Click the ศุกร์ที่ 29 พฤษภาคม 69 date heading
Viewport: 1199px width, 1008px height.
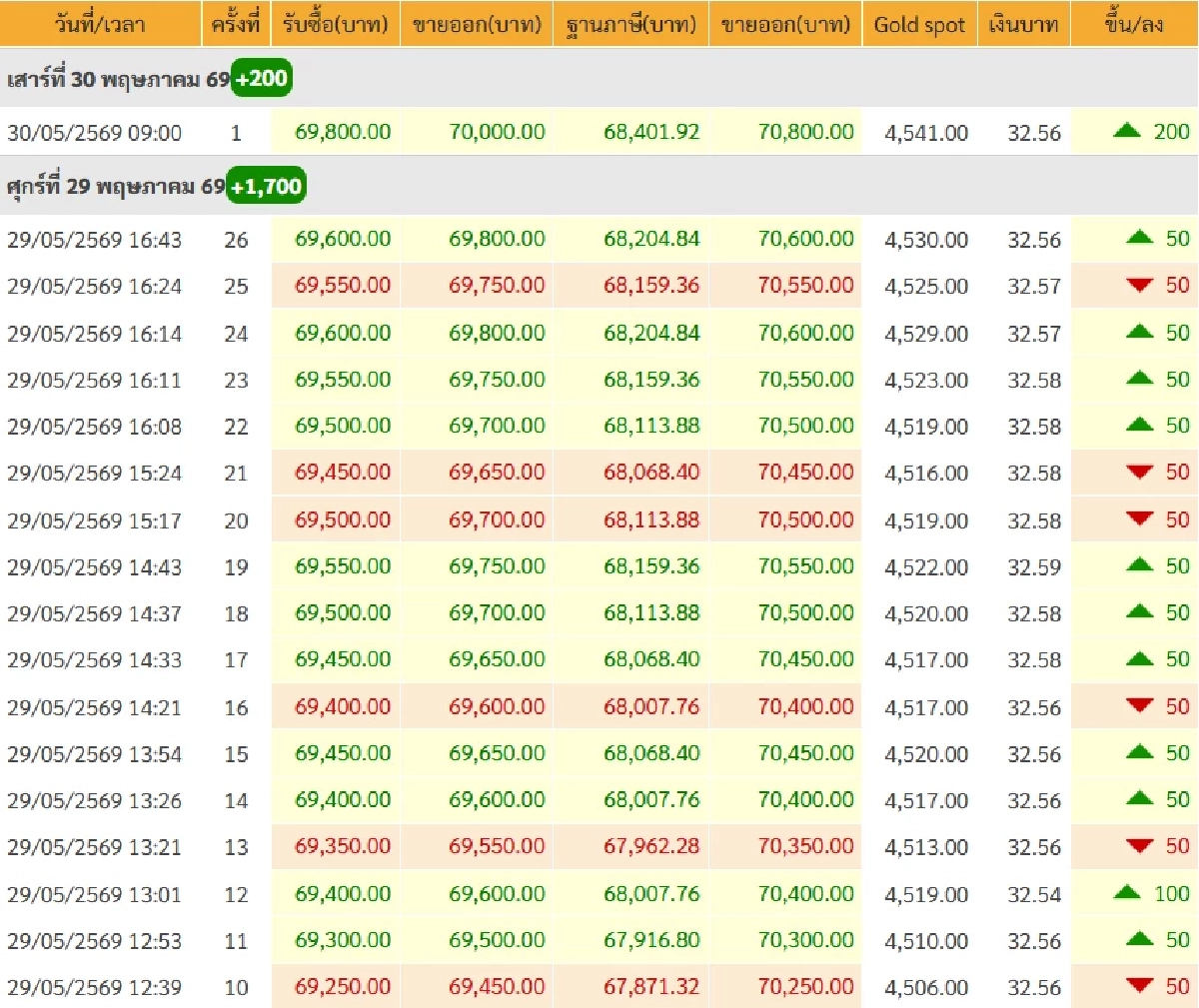click(x=116, y=187)
